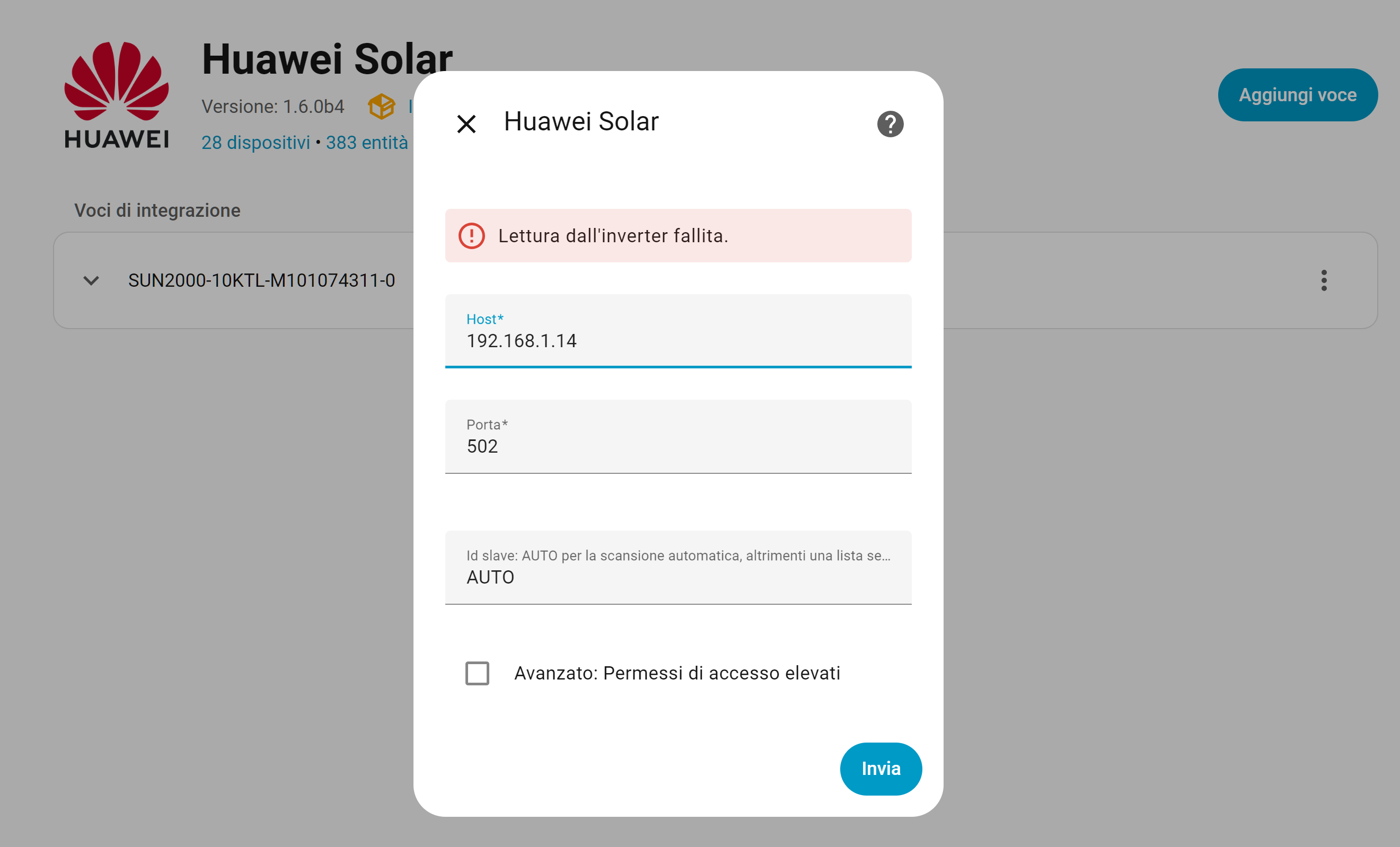
Task: Expand the SUN2000-10KTL-M1 entry chevron
Action: click(91, 280)
